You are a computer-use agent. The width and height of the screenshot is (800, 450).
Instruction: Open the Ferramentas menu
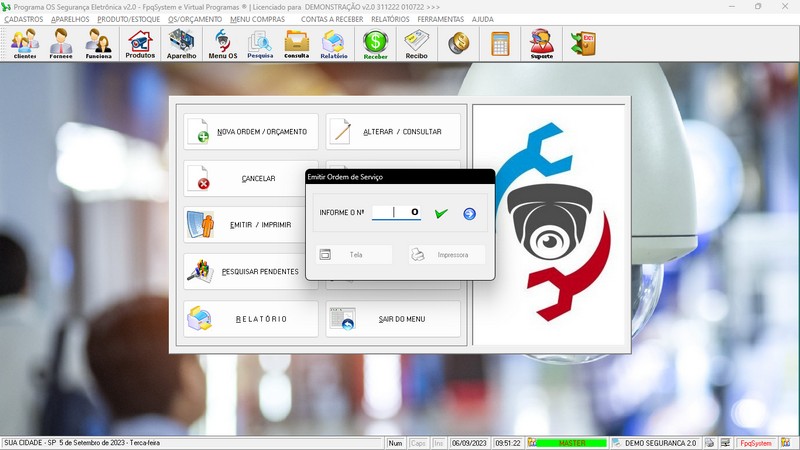(441, 19)
